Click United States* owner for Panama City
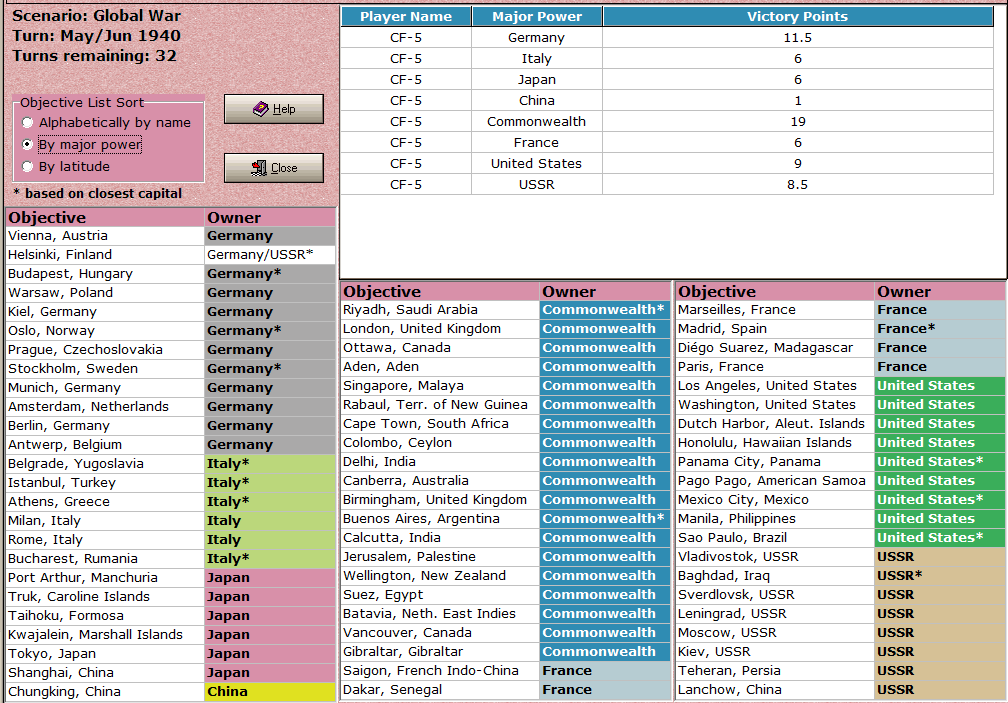Image resolution: width=1008 pixels, height=703 pixels. point(940,462)
